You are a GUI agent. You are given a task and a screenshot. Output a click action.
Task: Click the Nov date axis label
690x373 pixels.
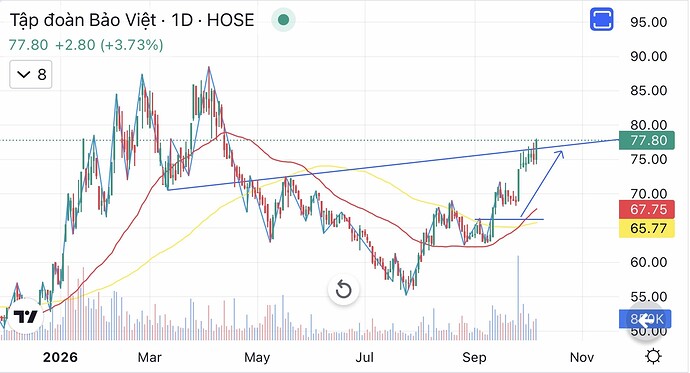(x=582, y=357)
